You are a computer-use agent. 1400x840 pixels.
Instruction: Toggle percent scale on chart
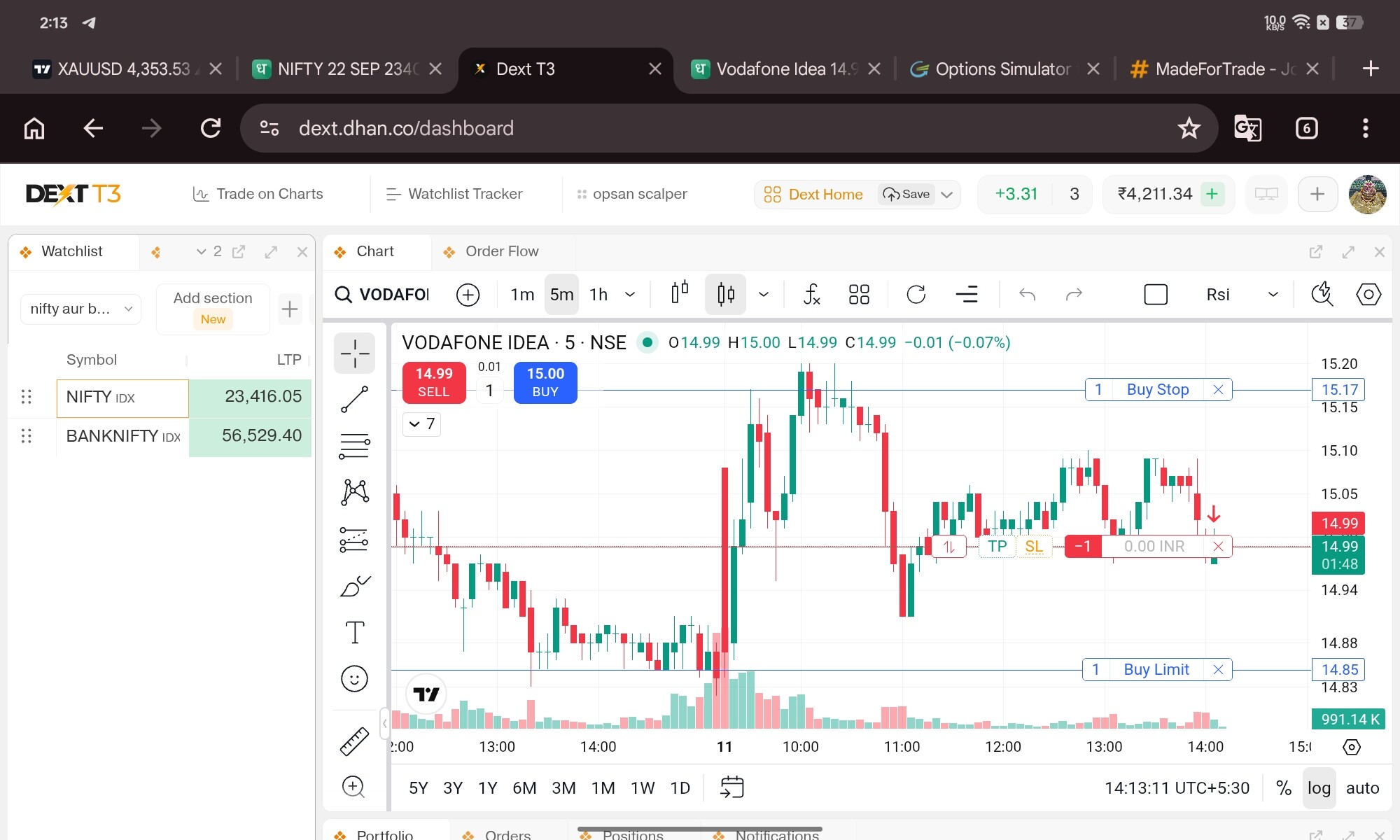1284,788
